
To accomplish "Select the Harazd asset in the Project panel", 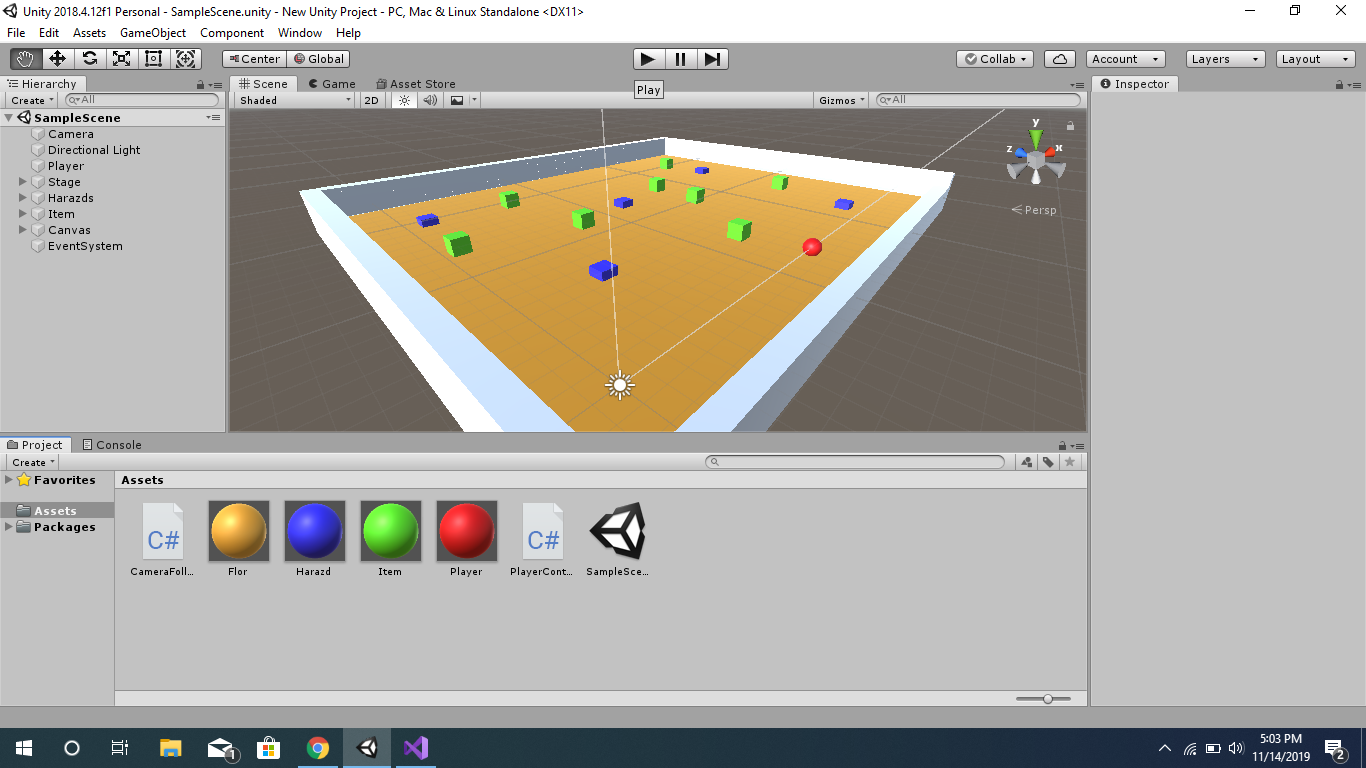I will pyautogui.click(x=314, y=530).
